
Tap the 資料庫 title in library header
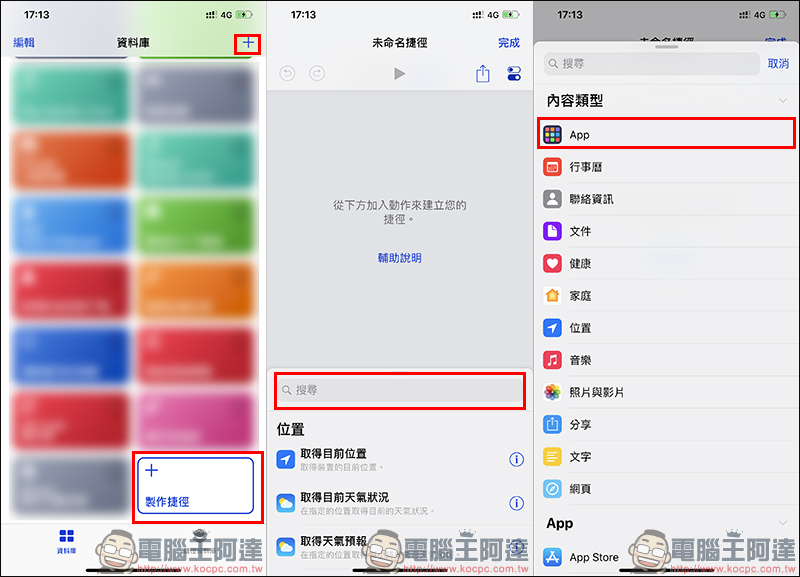(x=133, y=43)
